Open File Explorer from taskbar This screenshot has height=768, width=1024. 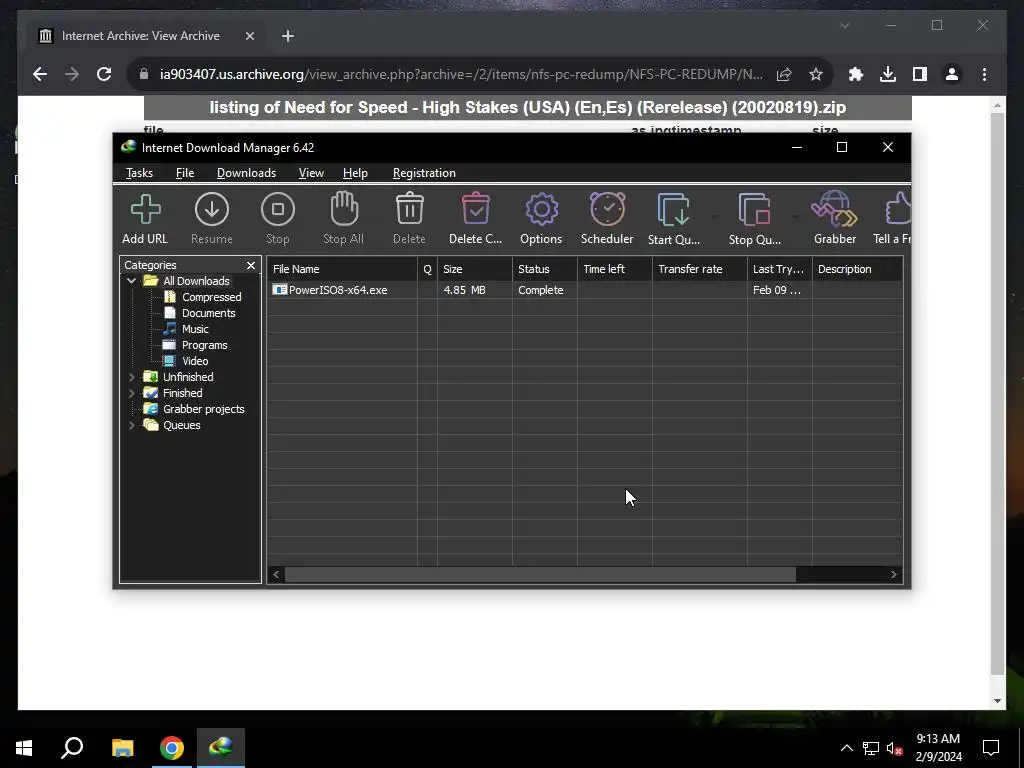pos(122,748)
